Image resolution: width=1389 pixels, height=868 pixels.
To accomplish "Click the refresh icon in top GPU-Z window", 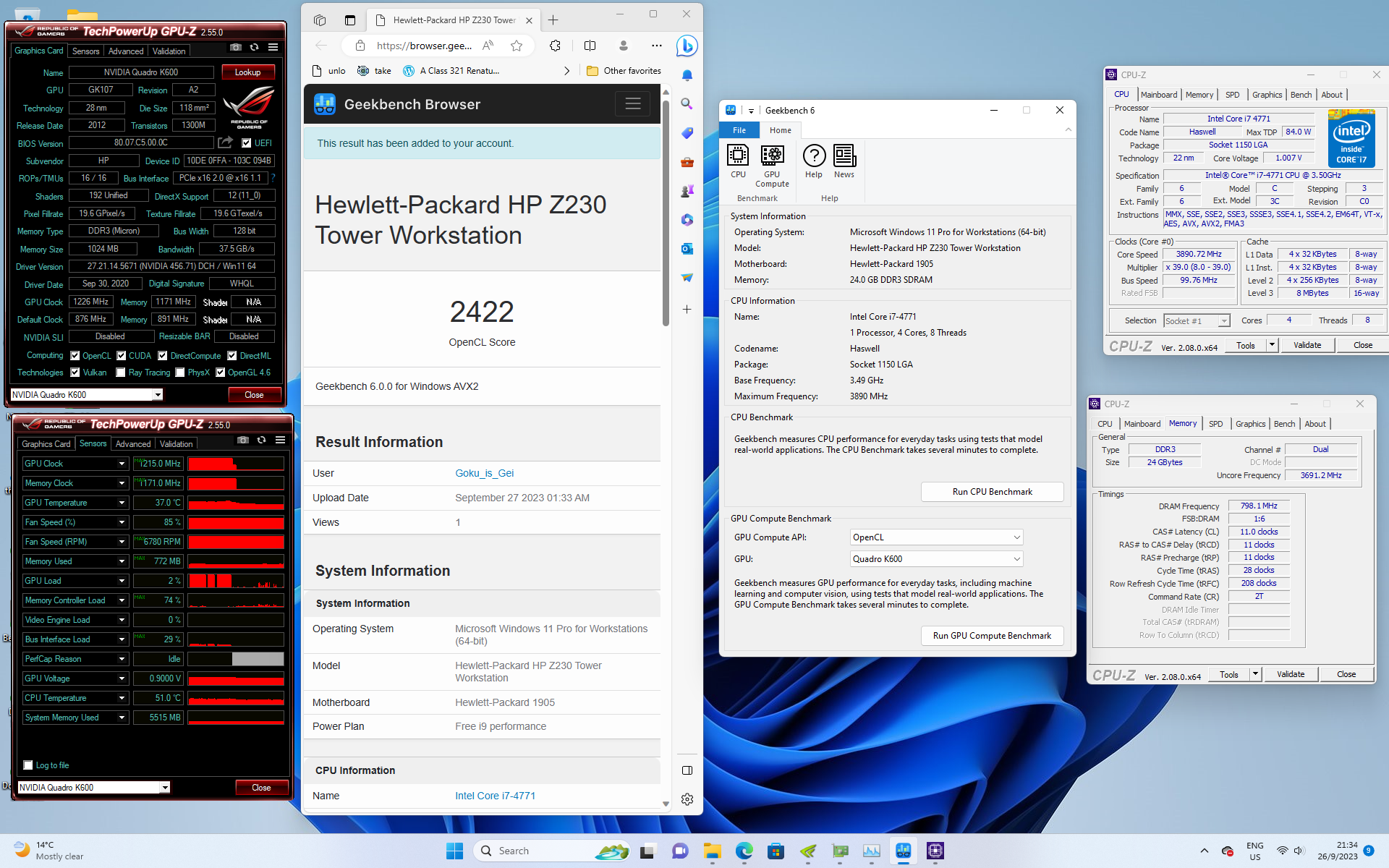I will pos(255,48).
